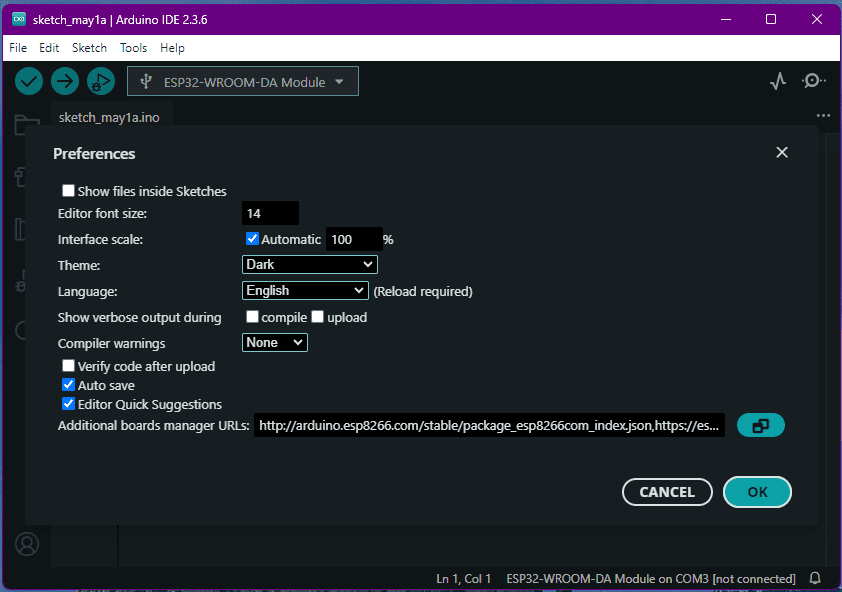842x592 pixels.
Task: Close the Preferences dialog with the X
Action: click(x=782, y=153)
